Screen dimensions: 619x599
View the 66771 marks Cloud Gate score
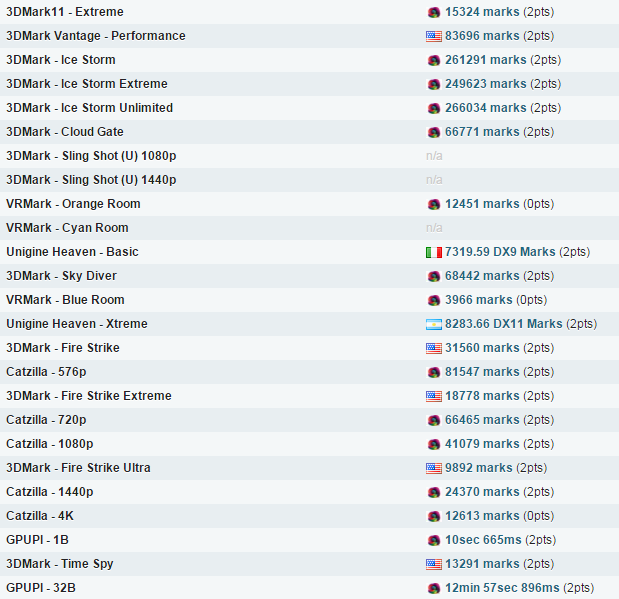(x=484, y=132)
